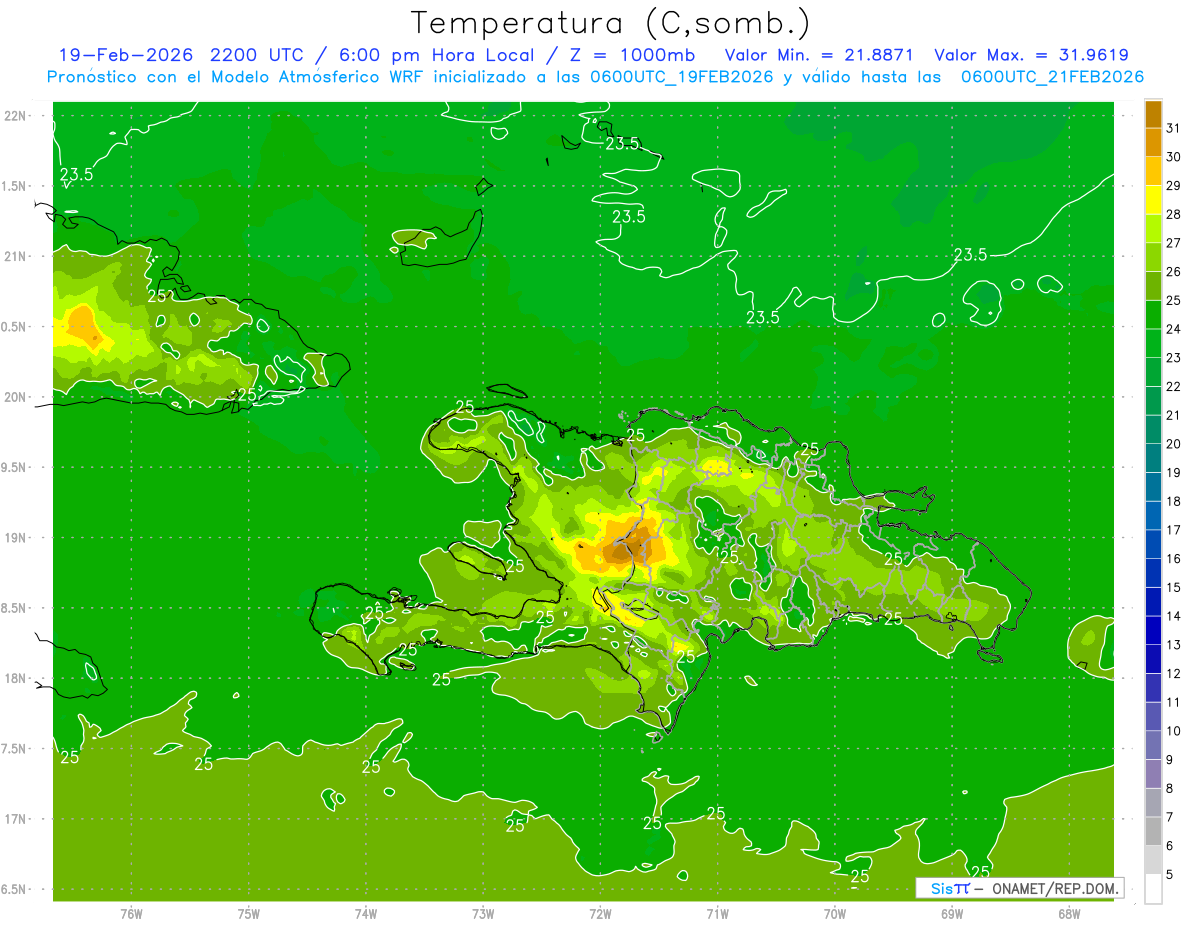This screenshot has height=927, width=1200.
Task: Click the color scale label "20"
Action: 1173,444
